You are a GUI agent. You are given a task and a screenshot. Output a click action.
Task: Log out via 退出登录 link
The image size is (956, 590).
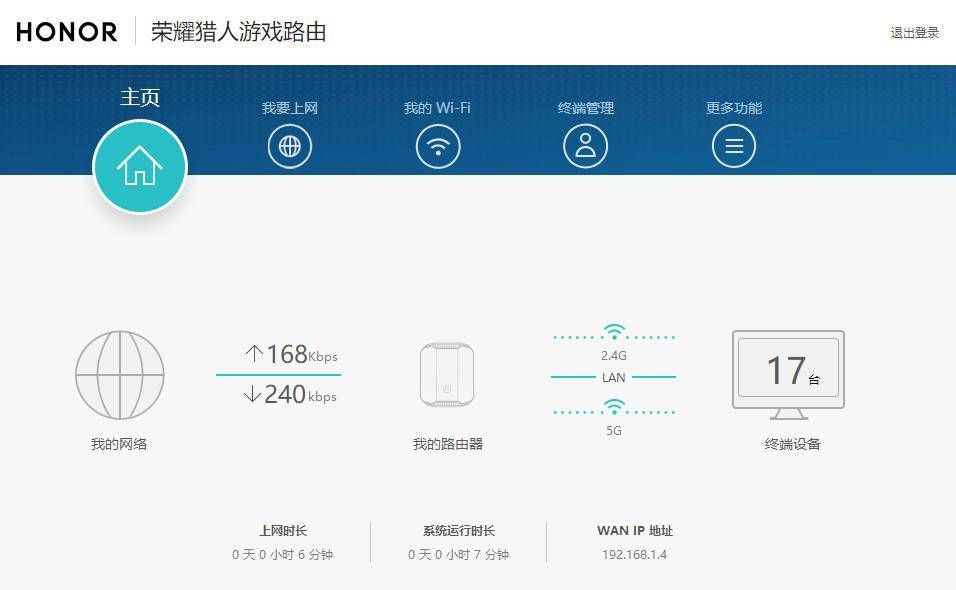[915, 33]
